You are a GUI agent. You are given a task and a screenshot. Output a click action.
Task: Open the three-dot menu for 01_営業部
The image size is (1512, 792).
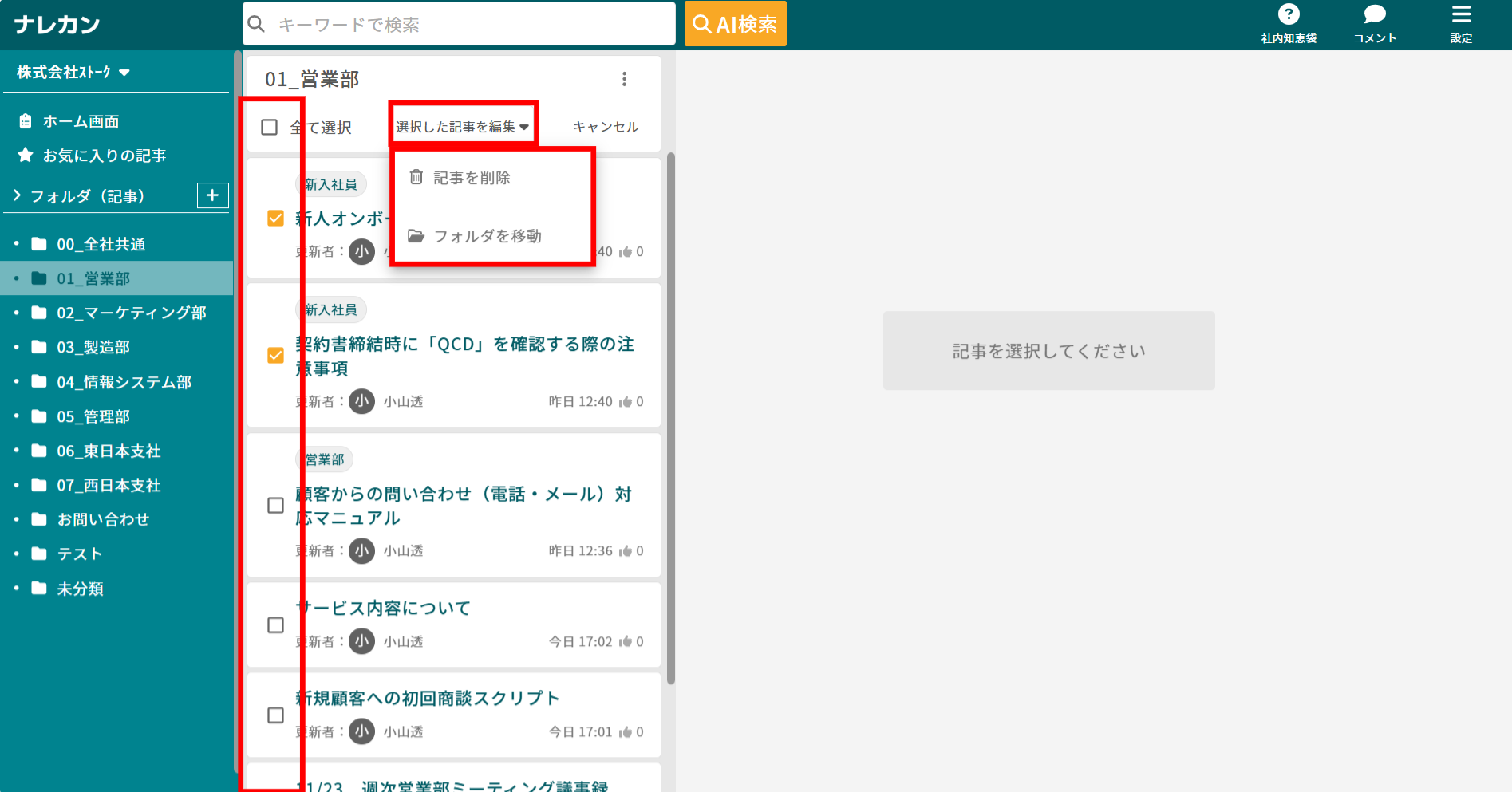click(x=625, y=79)
